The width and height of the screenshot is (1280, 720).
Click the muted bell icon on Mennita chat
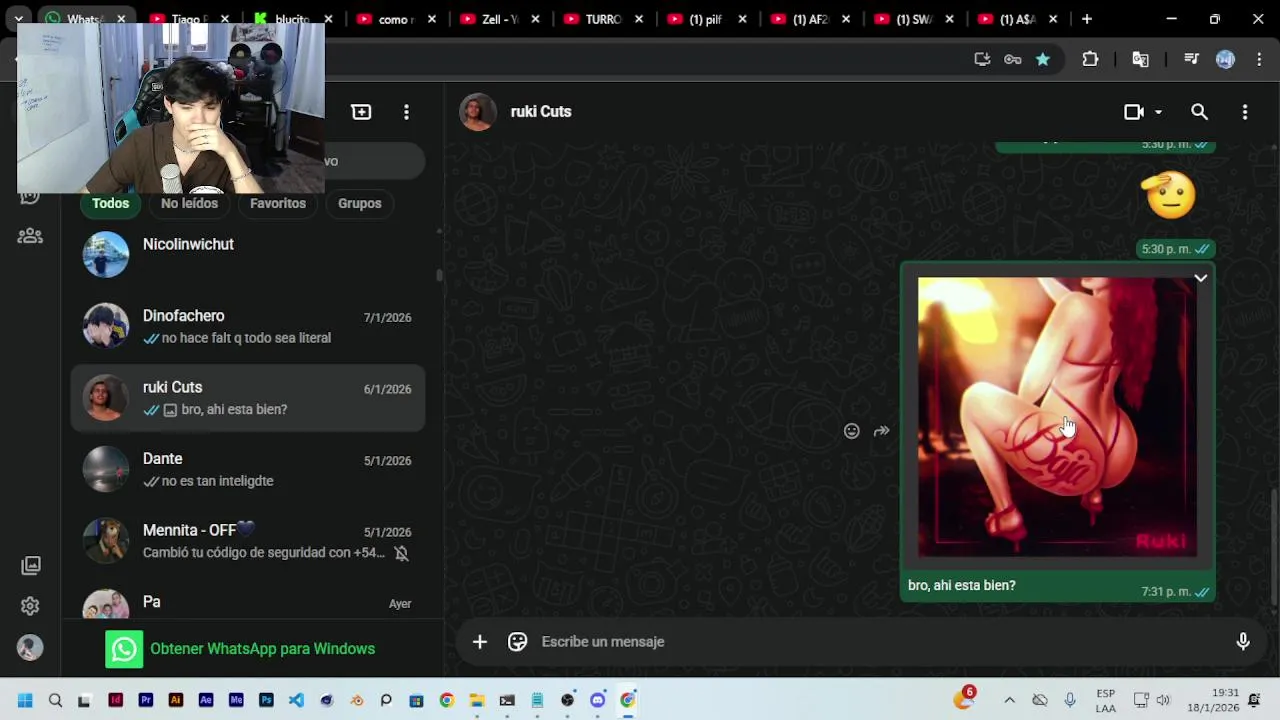(x=401, y=553)
